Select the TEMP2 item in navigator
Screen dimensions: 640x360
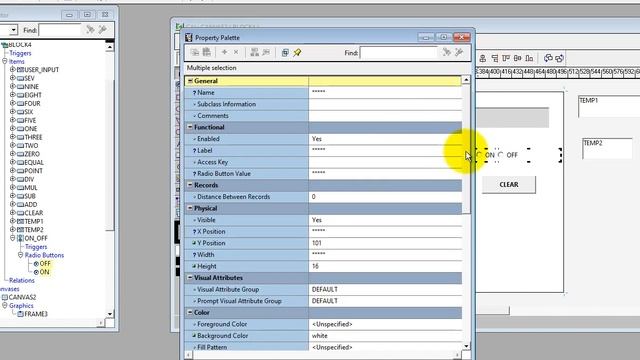pos(34,230)
